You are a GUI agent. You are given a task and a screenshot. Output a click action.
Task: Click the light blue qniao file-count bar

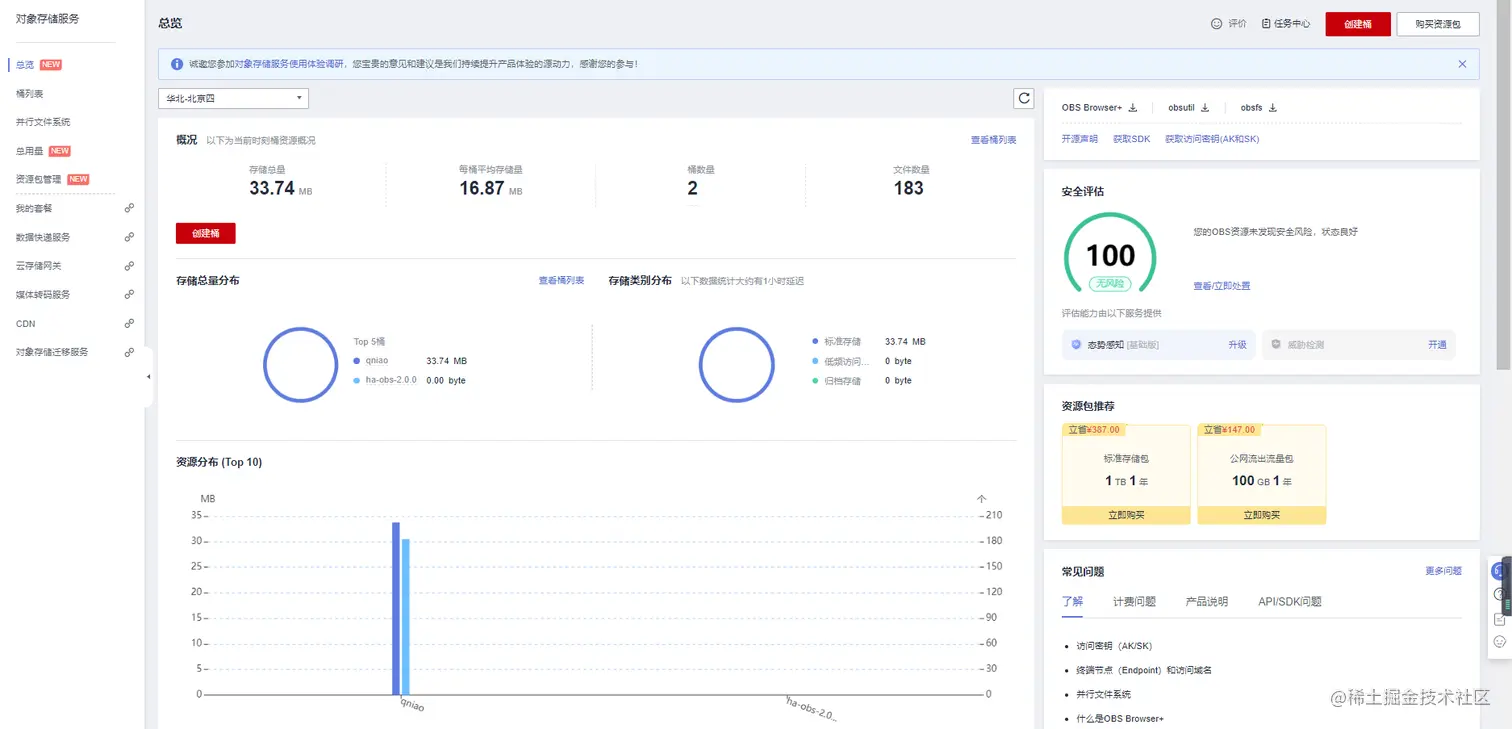406,616
